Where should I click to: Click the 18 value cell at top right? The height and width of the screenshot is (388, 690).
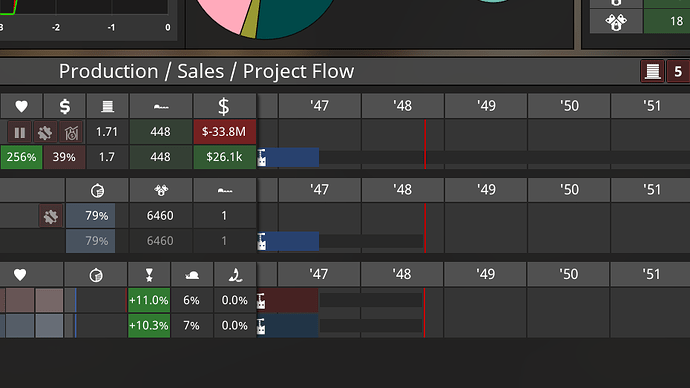pyautogui.click(x=667, y=21)
